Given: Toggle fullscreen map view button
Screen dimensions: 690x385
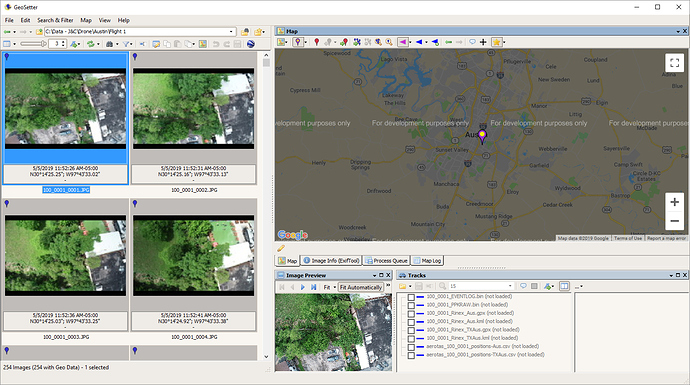Looking at the screenshot, I should point(675,63).
